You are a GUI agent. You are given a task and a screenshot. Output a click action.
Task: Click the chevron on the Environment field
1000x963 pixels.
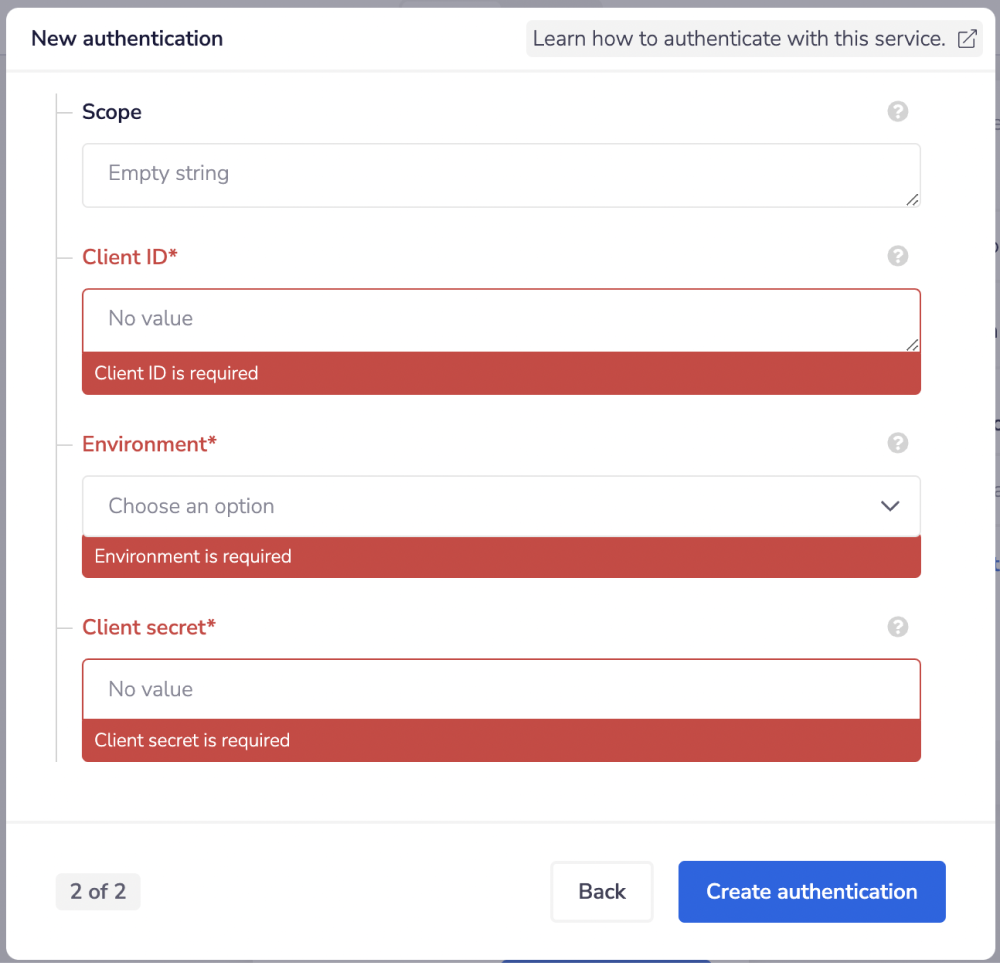pos(889,506)
